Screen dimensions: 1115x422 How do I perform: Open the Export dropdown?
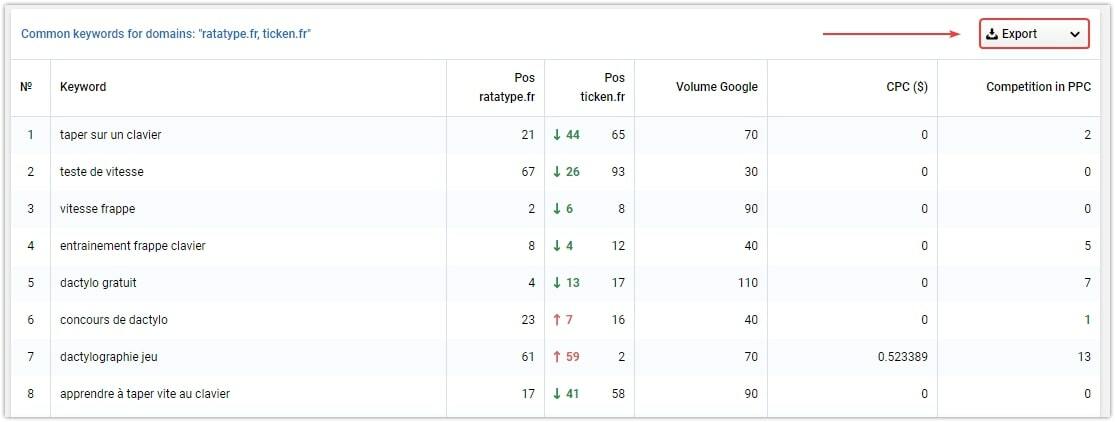click(1034, 34)
